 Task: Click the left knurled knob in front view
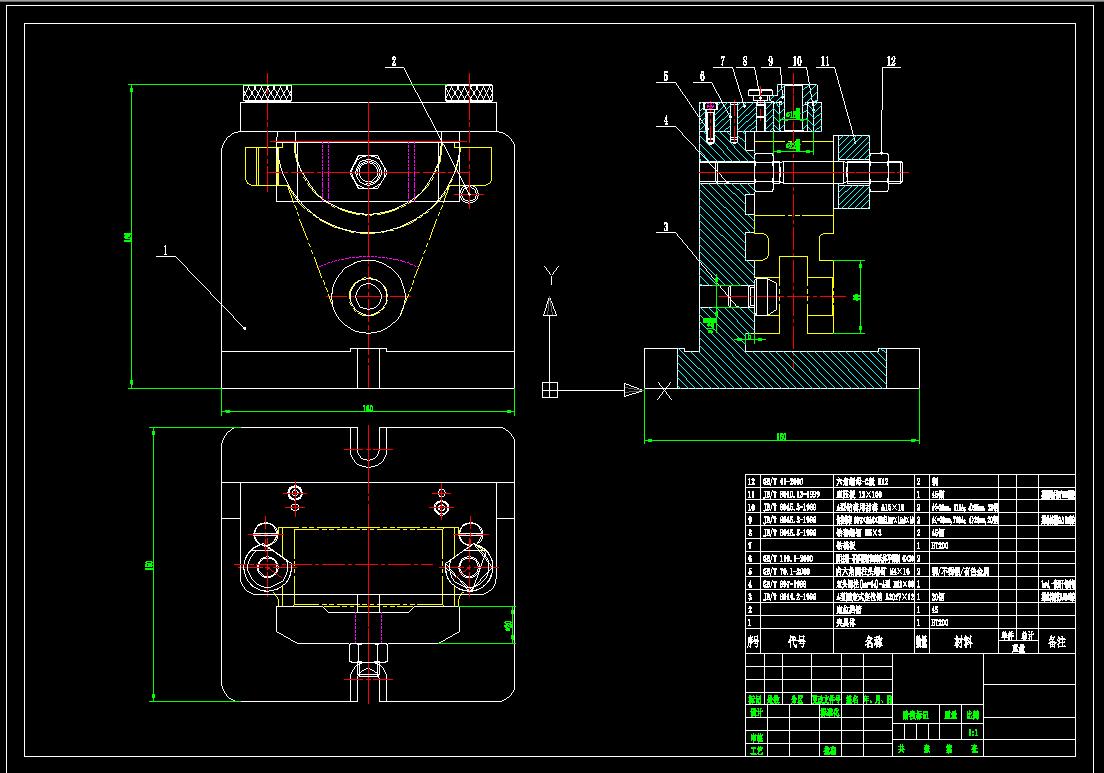click(x=268, y=93)
